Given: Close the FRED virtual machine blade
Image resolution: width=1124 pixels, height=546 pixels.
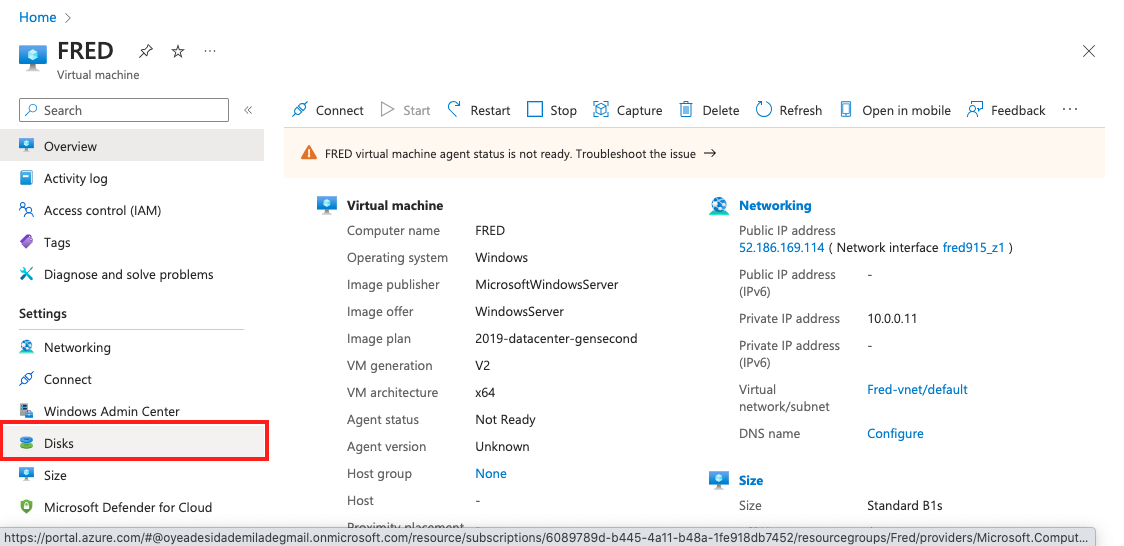Looking at the screenshot, I should click(1088, 51).
